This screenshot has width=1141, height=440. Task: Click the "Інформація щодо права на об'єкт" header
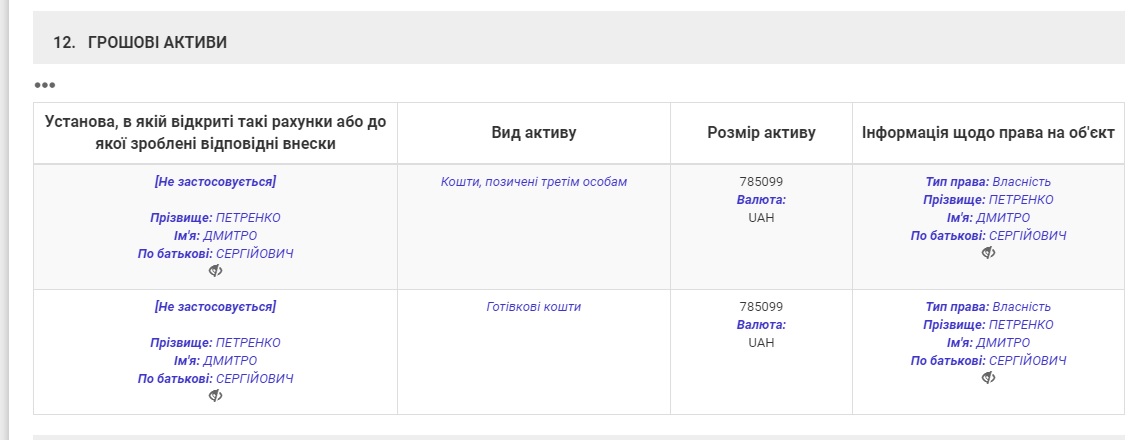[x=988, y=133]
